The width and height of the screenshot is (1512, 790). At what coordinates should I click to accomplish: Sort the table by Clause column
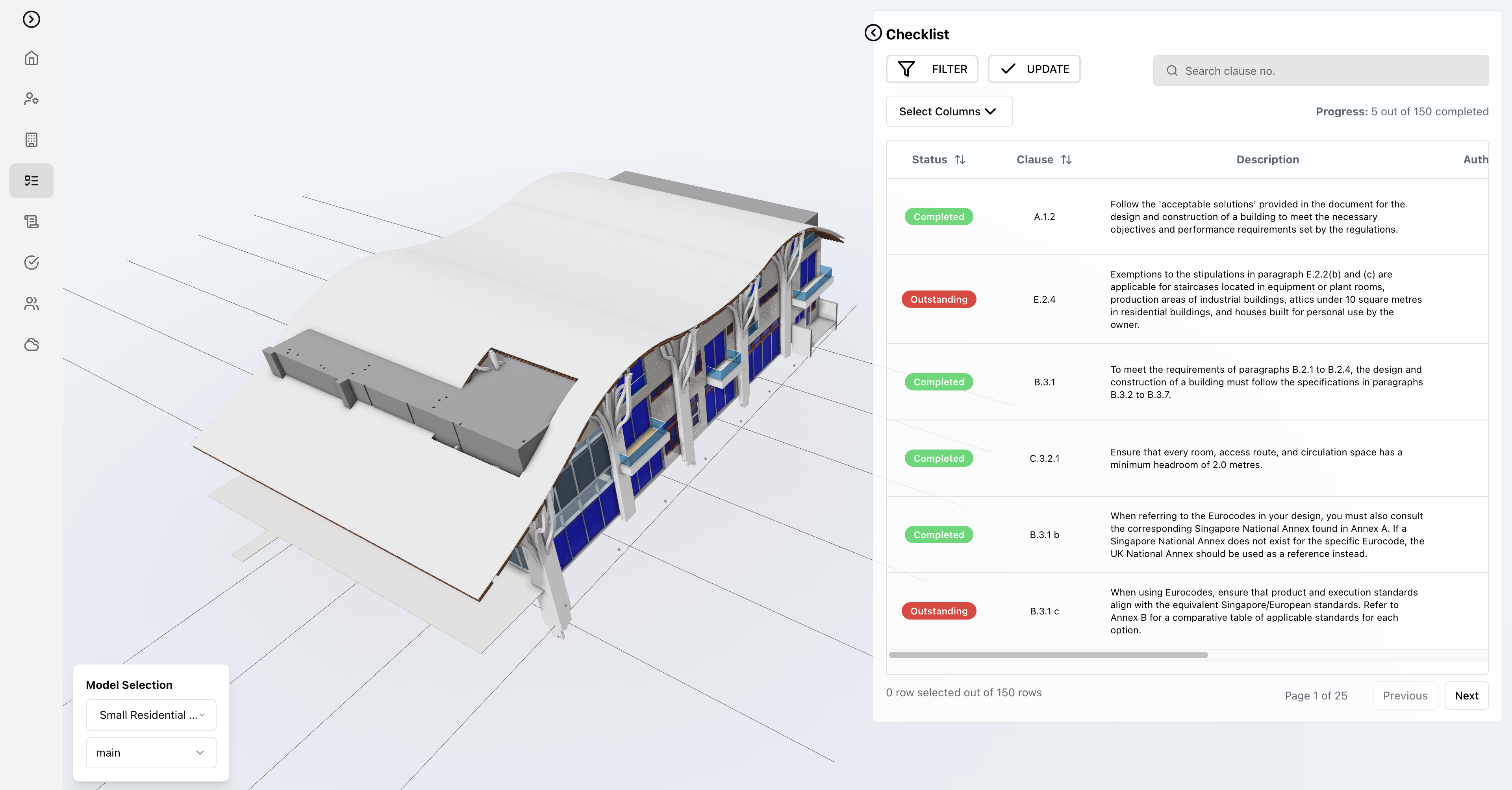pos(1066,160)
